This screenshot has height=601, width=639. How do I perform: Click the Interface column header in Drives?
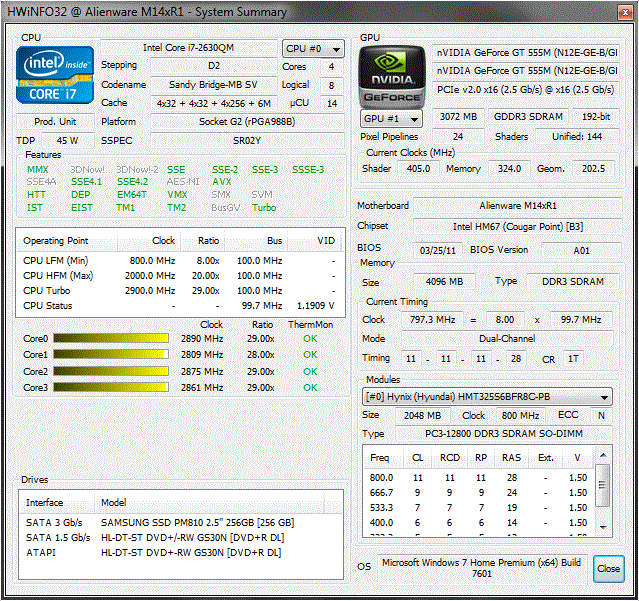(x=57, y=502)
